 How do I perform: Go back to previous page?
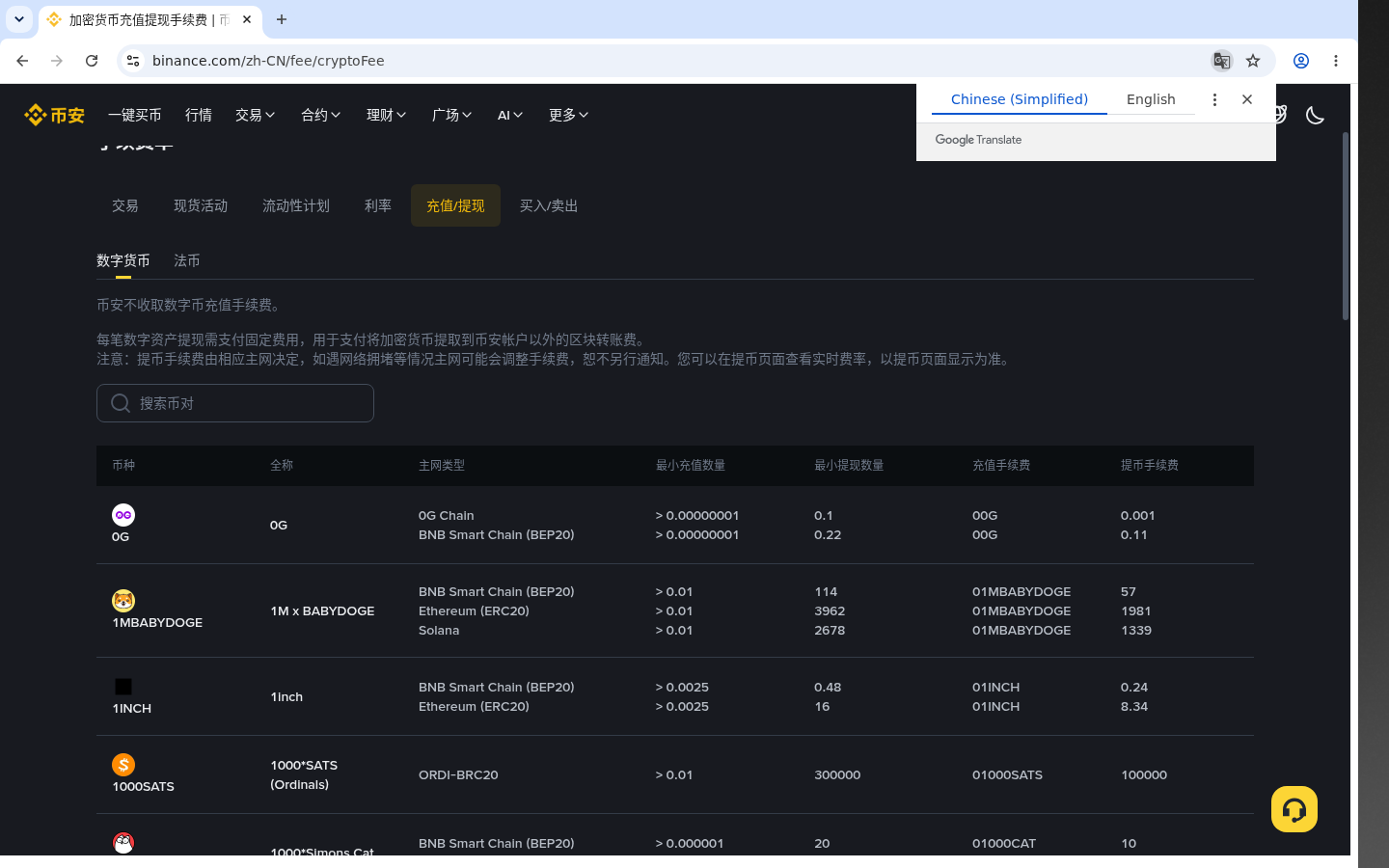22,61
